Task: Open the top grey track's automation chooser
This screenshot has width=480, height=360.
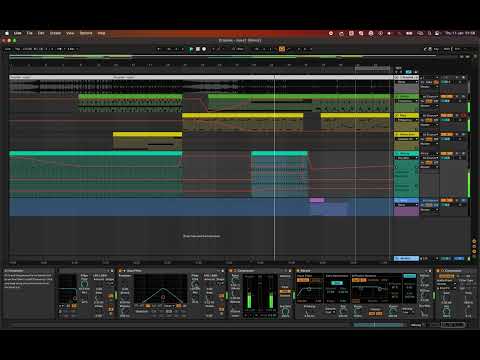Action: (x=407, y=82)
